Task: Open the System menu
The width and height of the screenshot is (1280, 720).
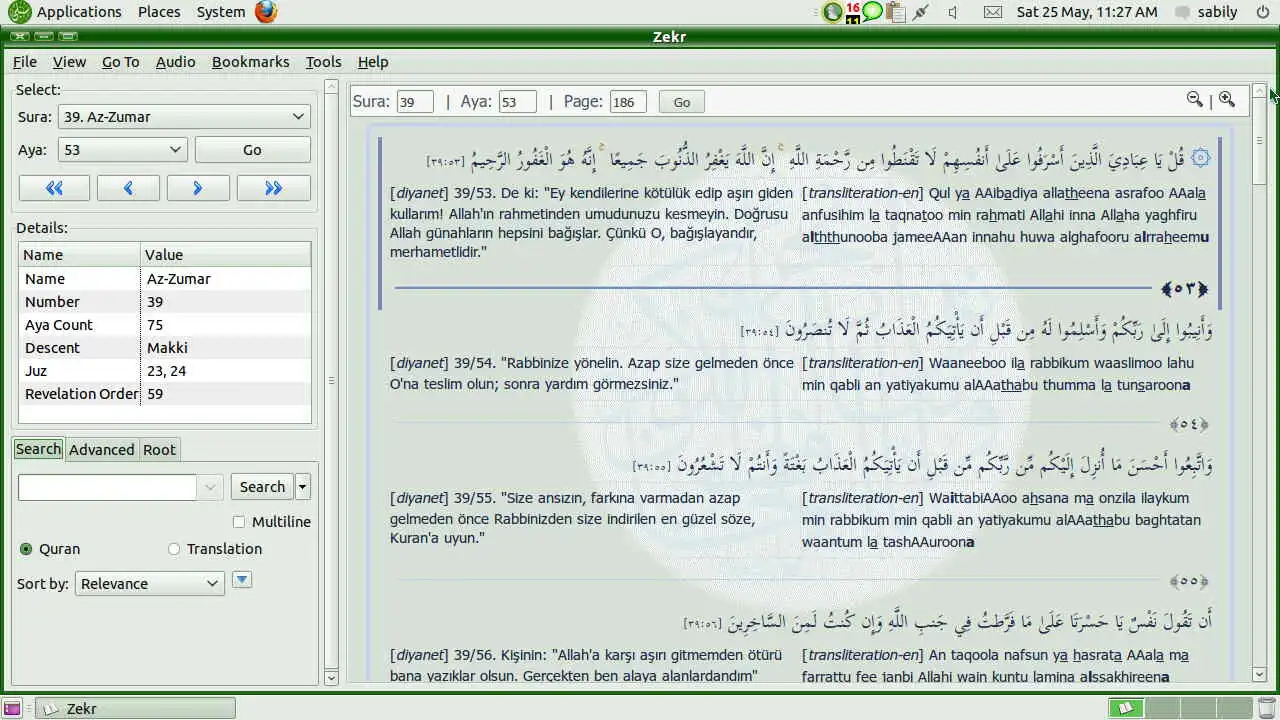Action: pos(221,12)
